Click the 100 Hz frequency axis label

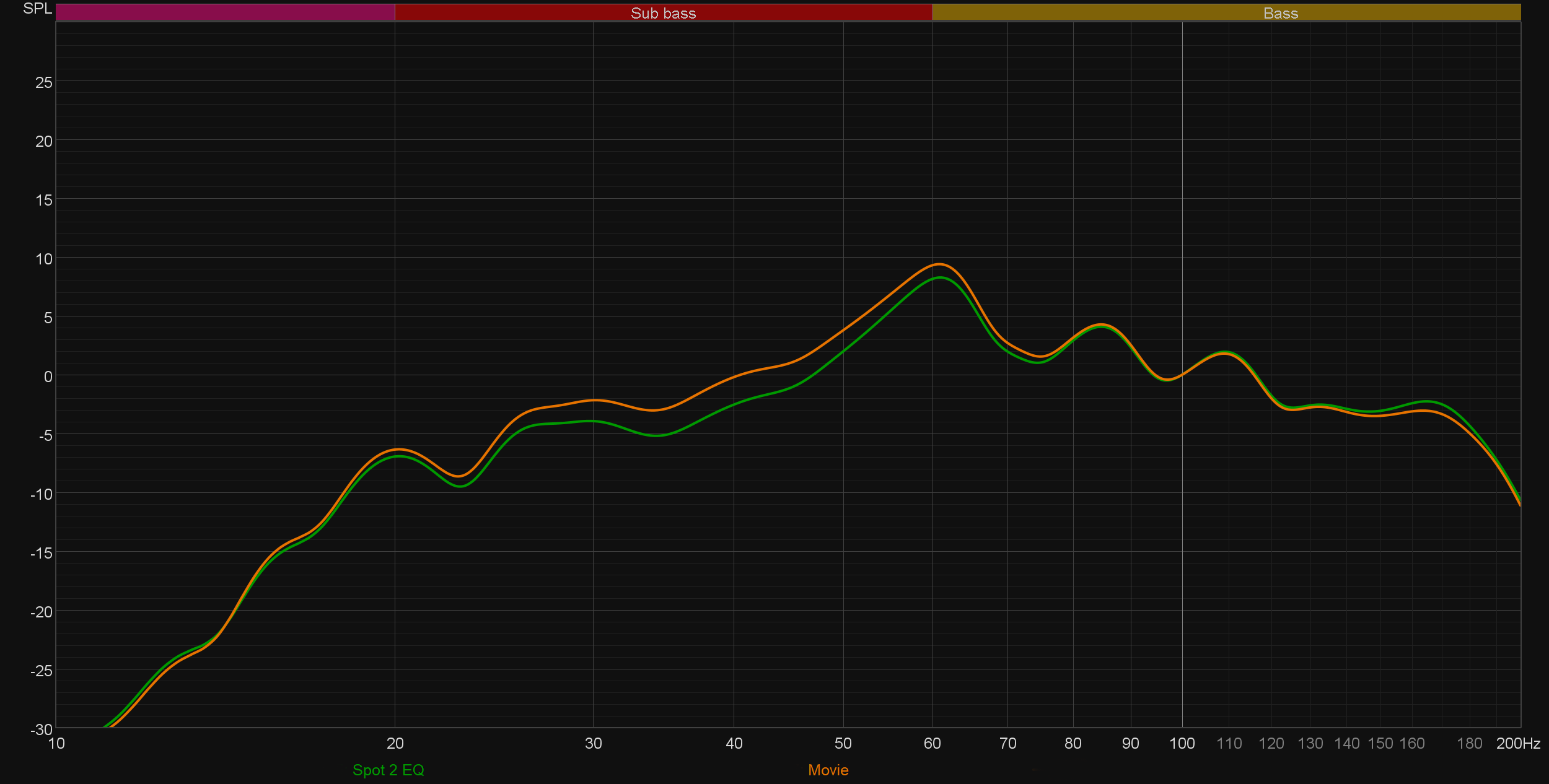(x=1182, y=743)
